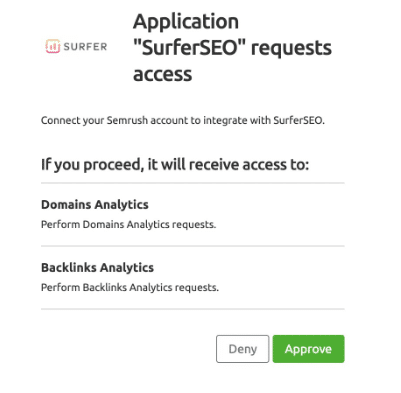The width and height of the screenshot is (401, 393).
Task: Click the quoted "SurferSEO" name in the title
Action: pyautogui.click(x=189, y=48)
